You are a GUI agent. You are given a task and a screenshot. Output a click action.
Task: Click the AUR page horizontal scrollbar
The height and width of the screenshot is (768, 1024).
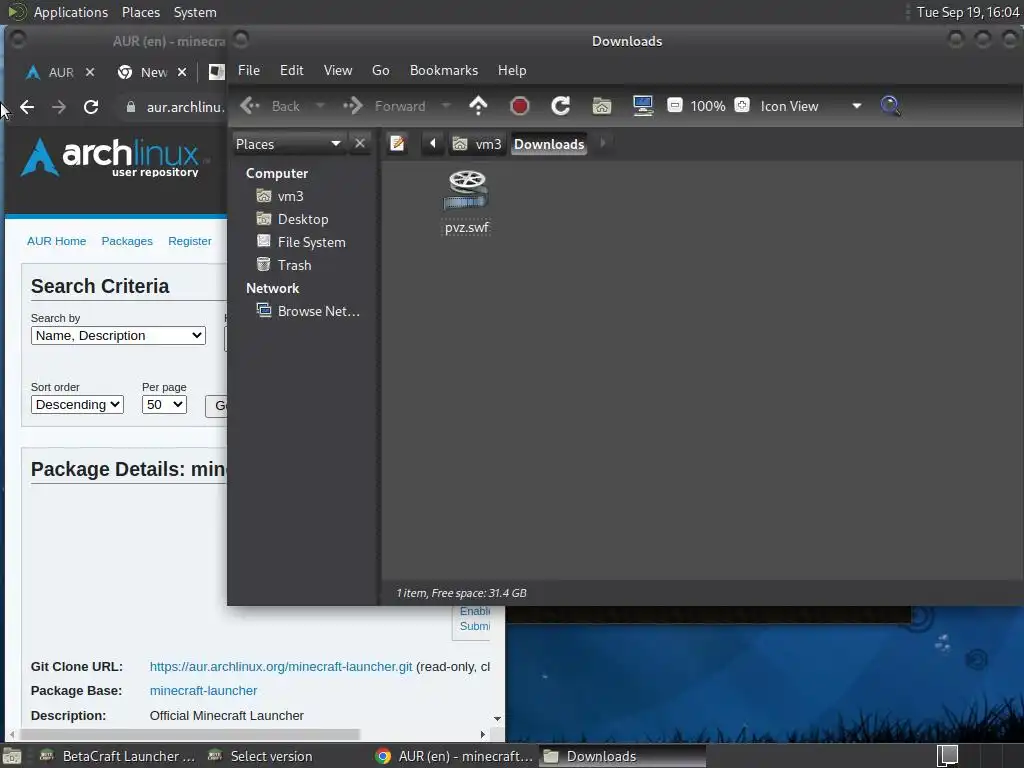[189, 735]
